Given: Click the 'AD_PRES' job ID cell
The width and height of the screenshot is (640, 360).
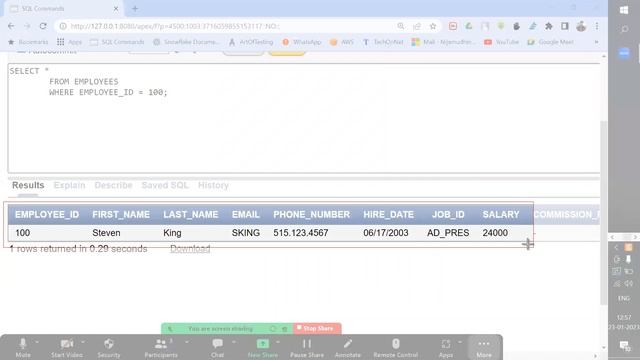Looking at the screenshot, I should click(448, 233).
